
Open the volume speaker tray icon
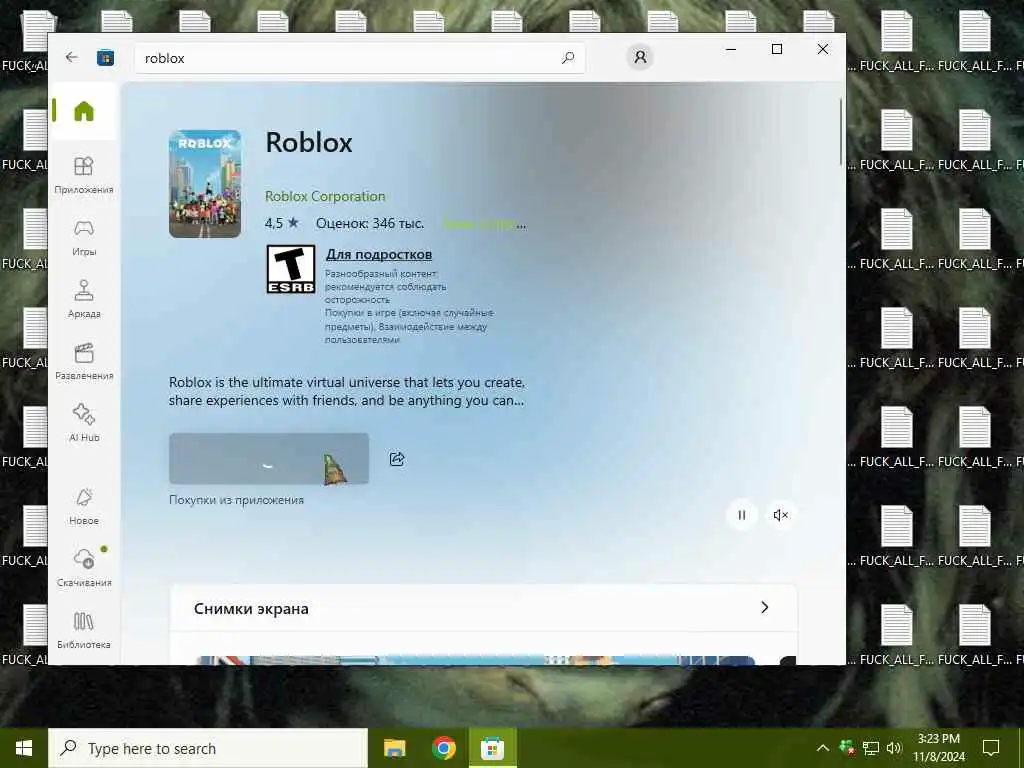[x=894, y=748]
